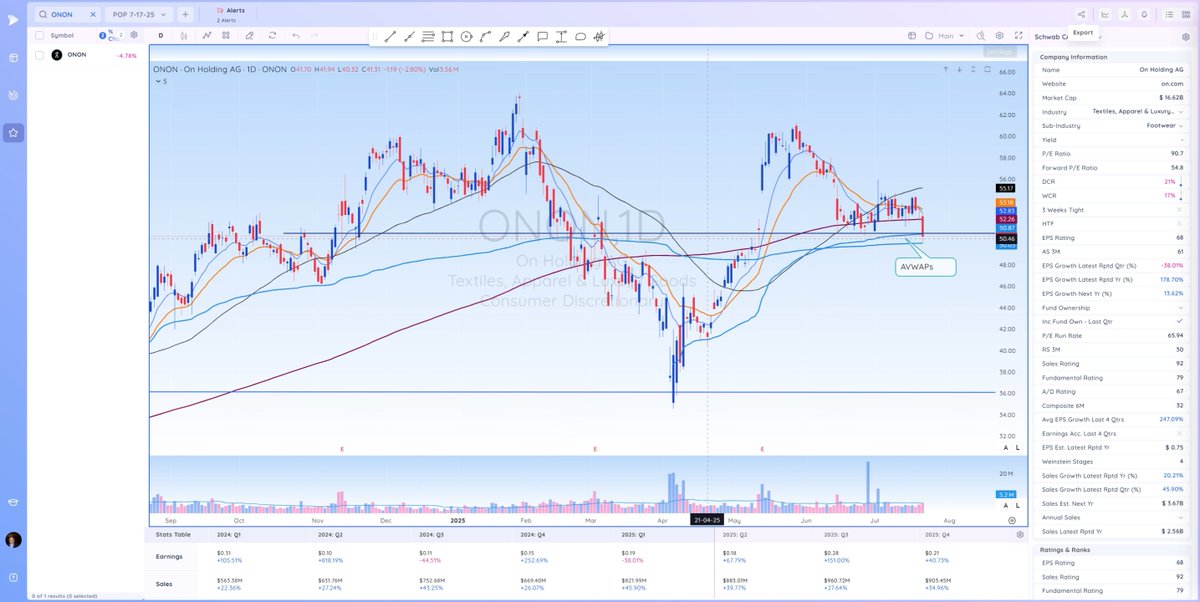Click the refresh chart icon

click(272, 35)
